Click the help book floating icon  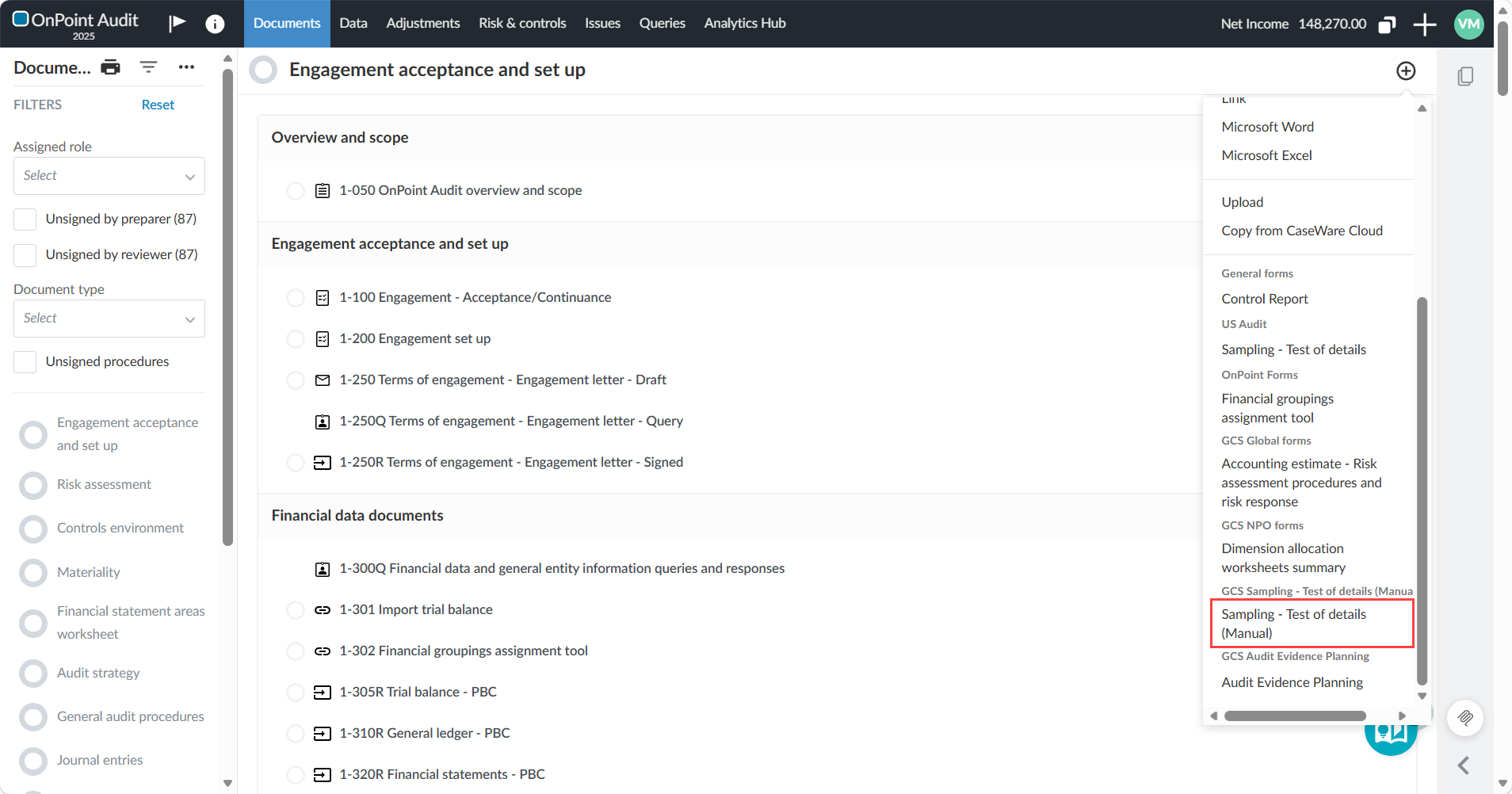1392,737
